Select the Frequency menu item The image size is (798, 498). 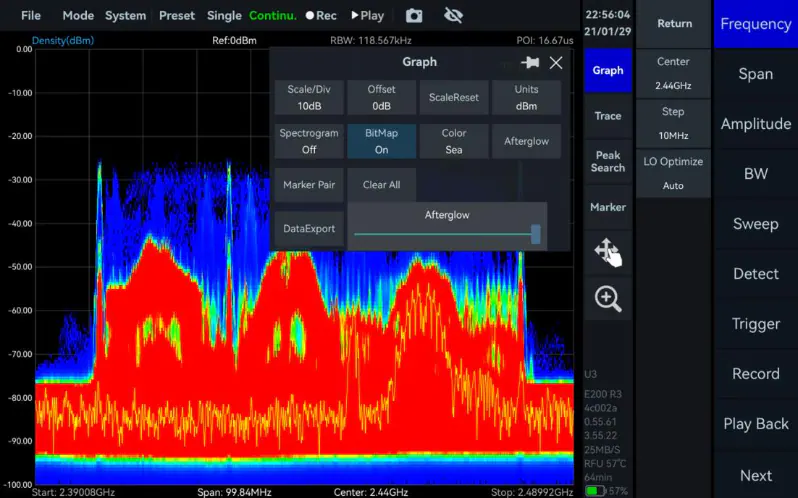point(756,24)
